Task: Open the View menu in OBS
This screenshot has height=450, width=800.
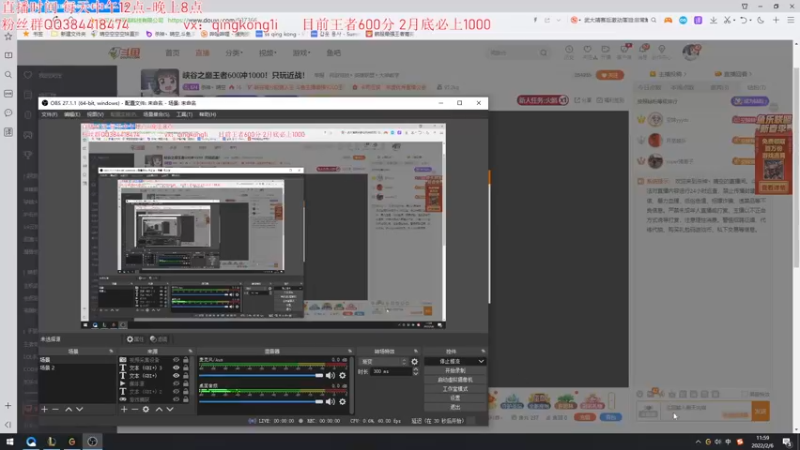Action: pyautogui.click(x=95, y=115)
